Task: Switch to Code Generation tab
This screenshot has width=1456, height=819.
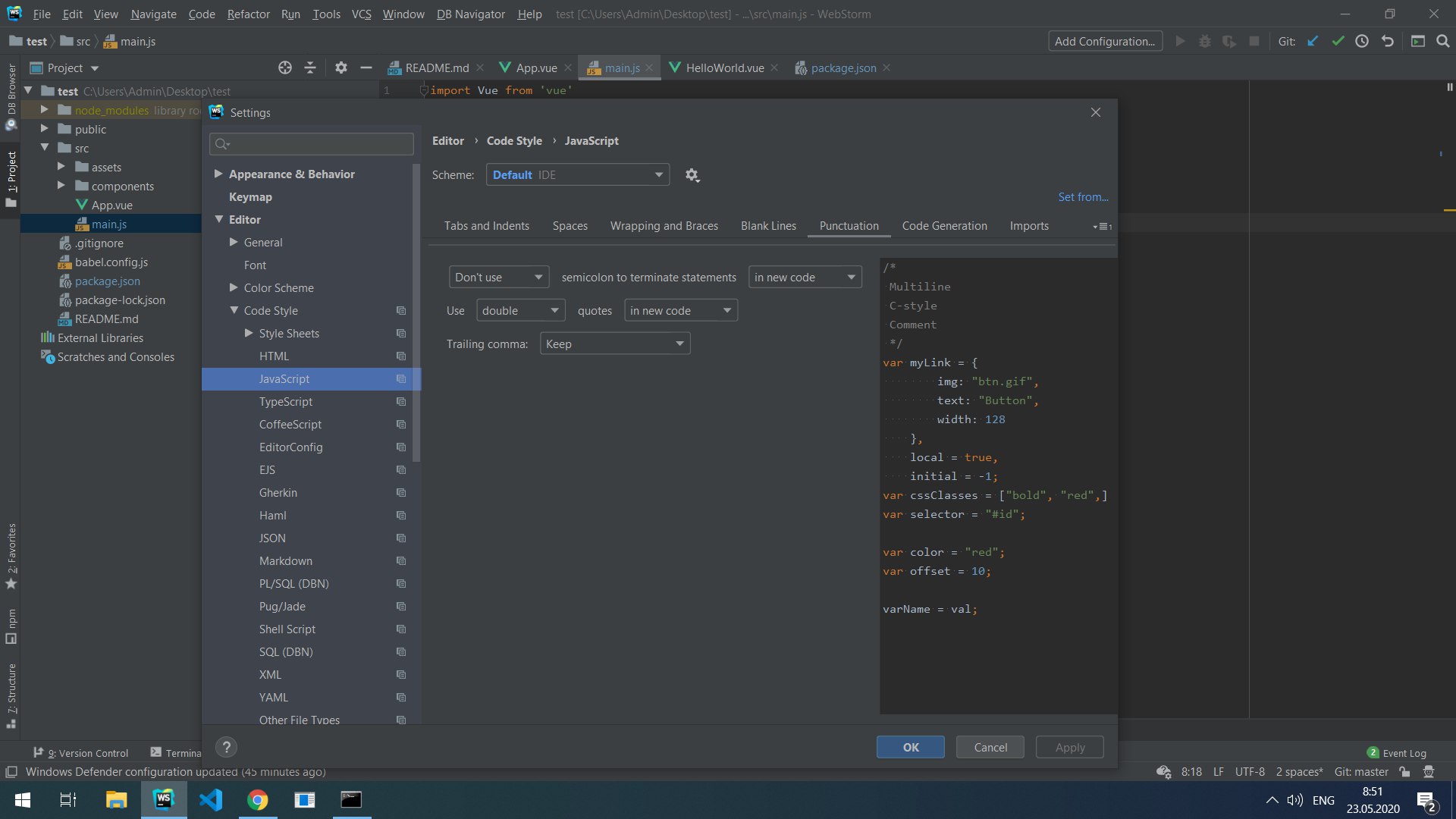Action: click(x=945, y=226)
